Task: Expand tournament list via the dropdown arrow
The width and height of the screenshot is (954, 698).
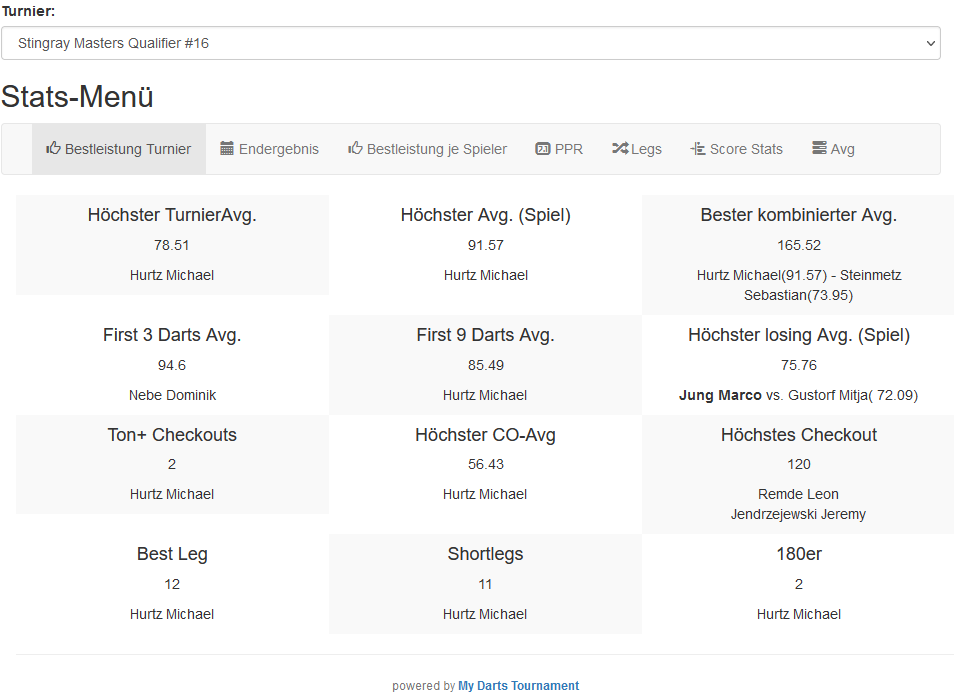Action: point(930,43)
